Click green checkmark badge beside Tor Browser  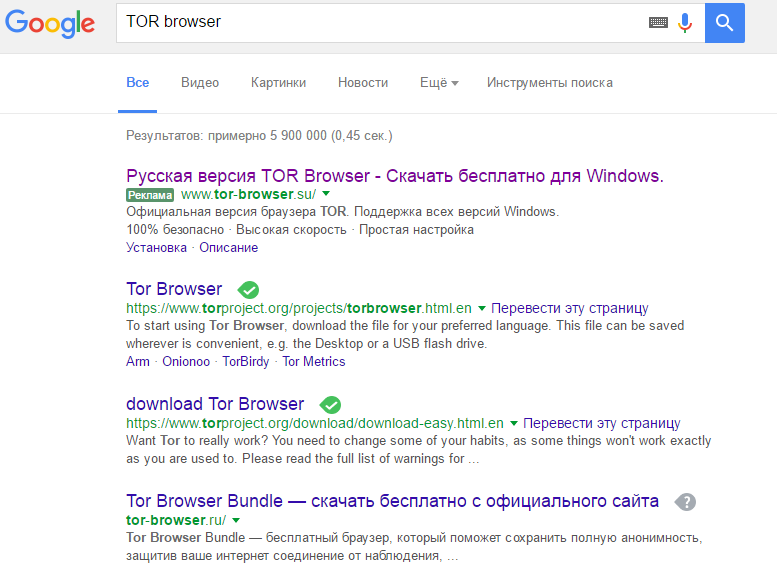[x=248, y=290]
